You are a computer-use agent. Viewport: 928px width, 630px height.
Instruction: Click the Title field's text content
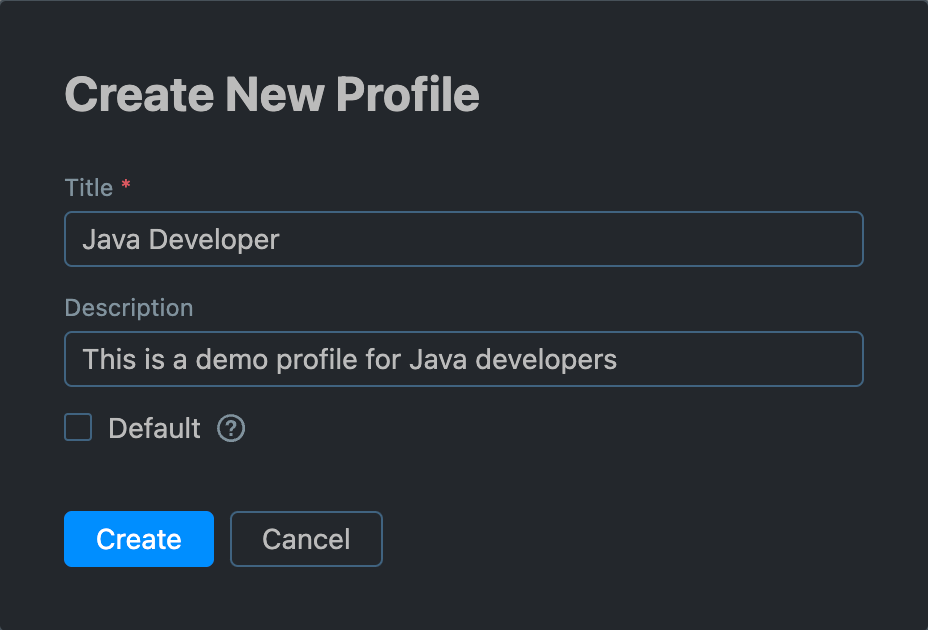(178, 239)
